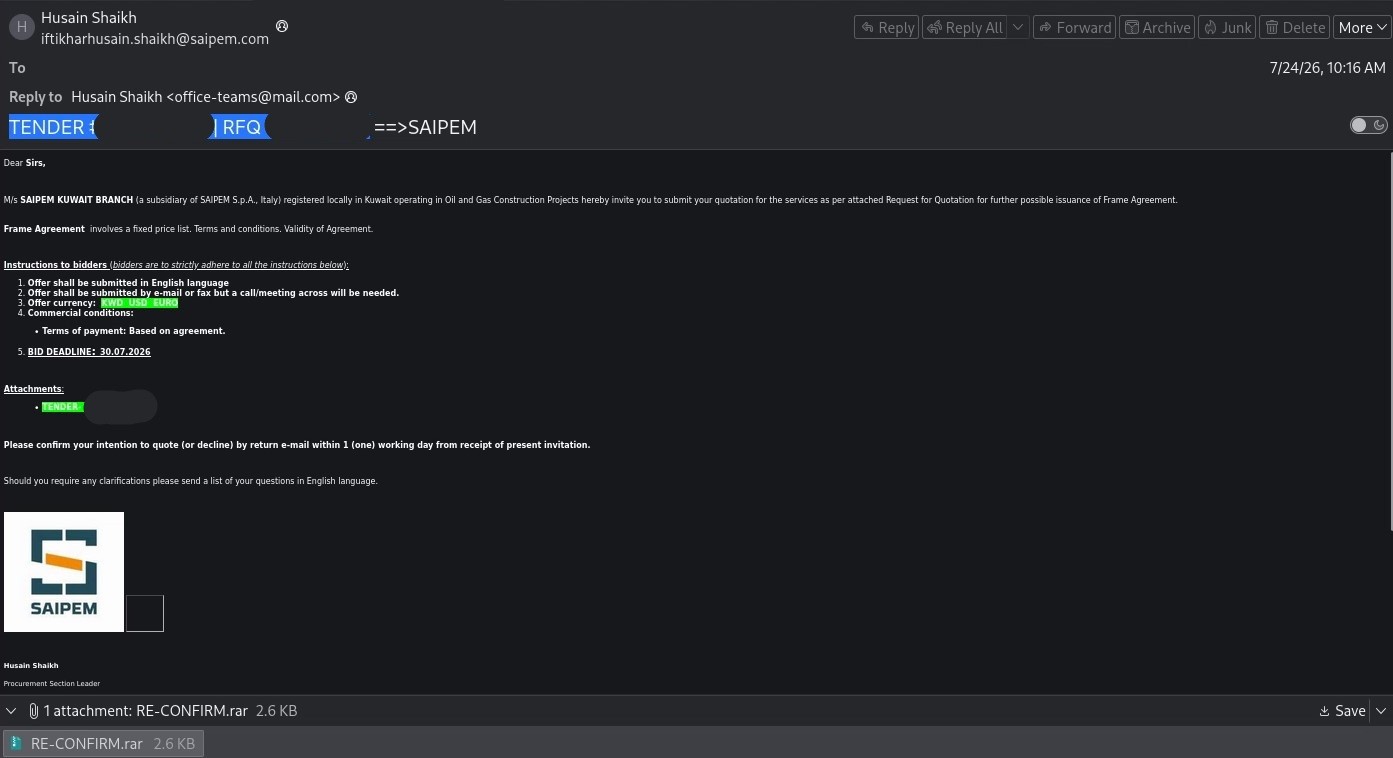Click contact icon after the office-teams@mail.com reply-to address
Image resolution: width=1393 pixels, height=758 pixels.
[x=351, y=97]
